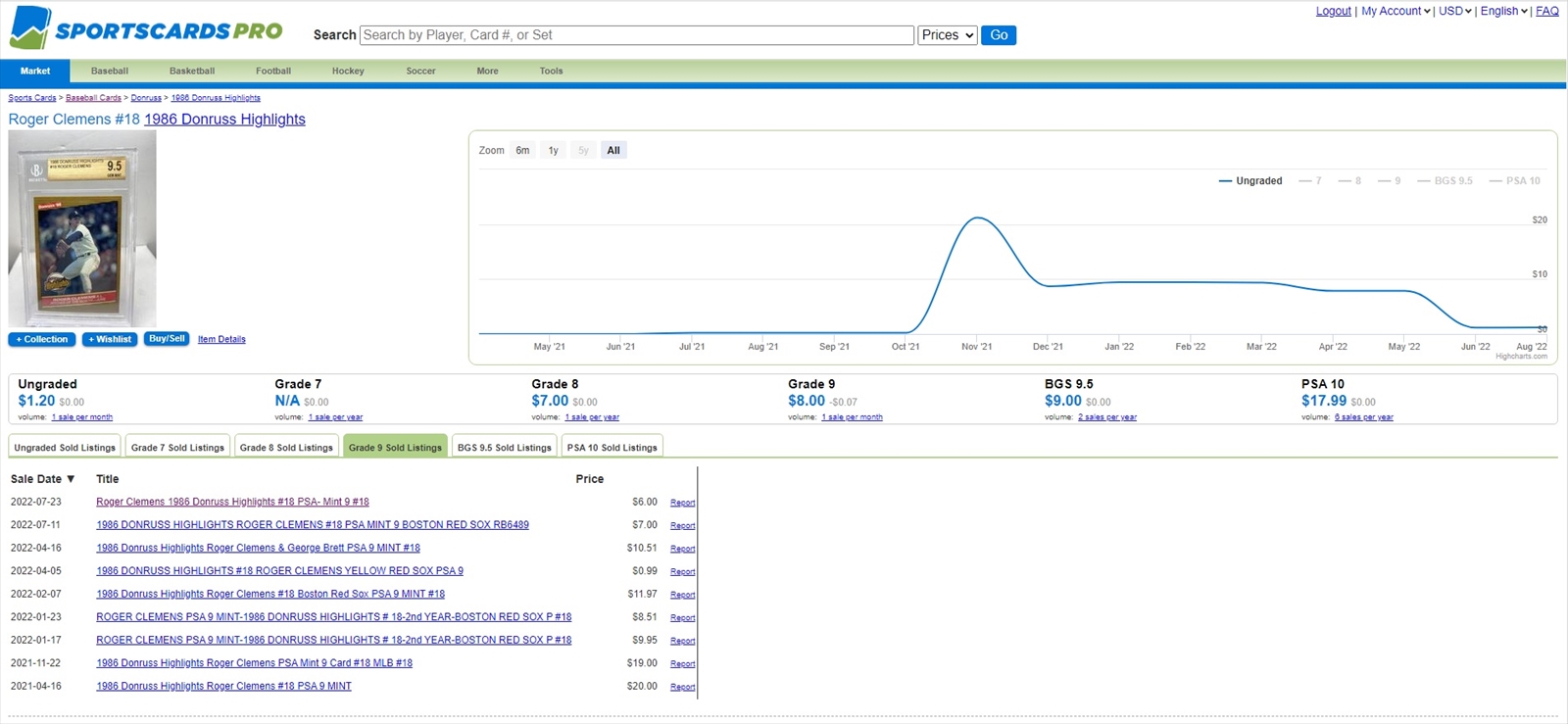1568x724 pixels.
Task: Toggle Grade 9 series in chart legend
Action: (1390, 181)
